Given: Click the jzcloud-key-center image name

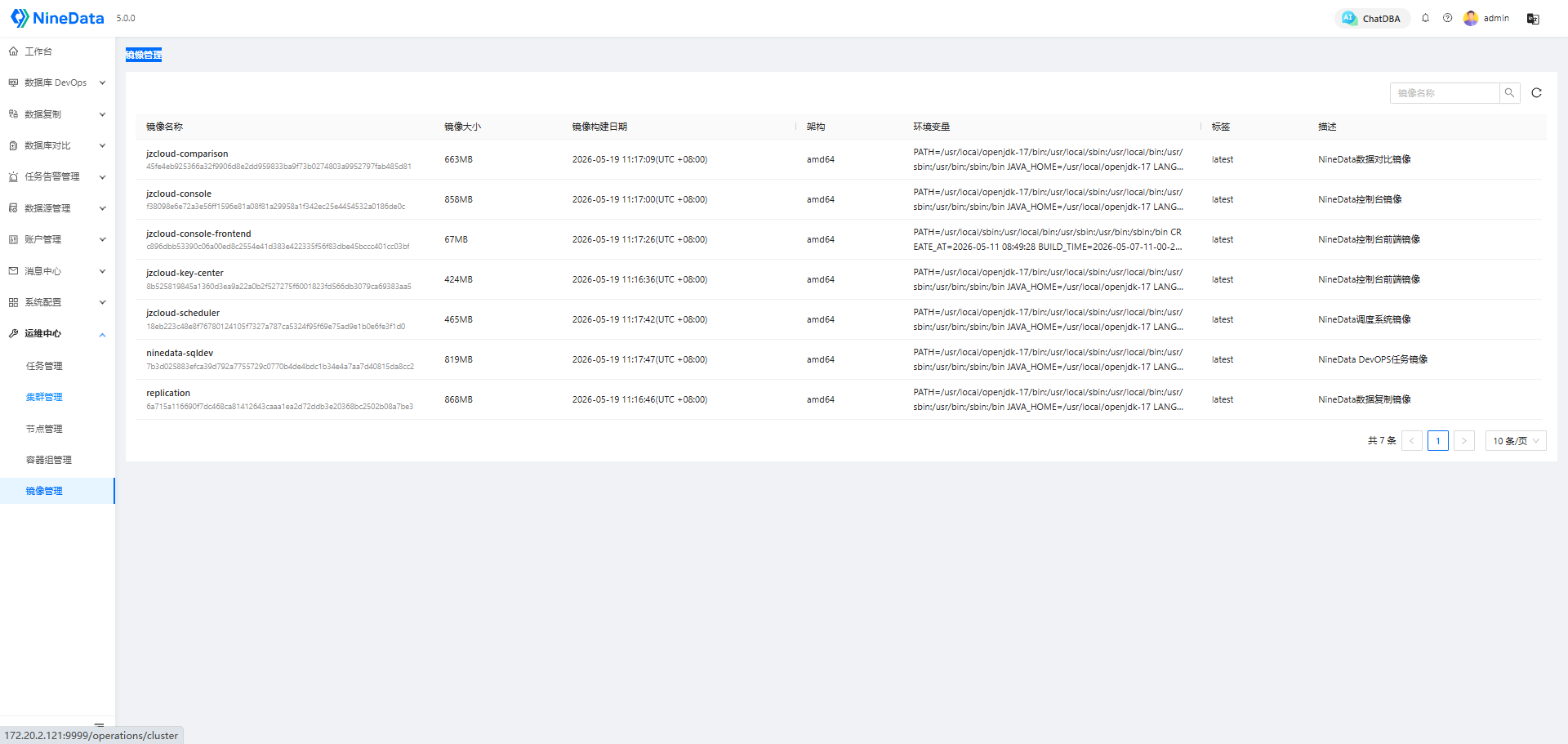Looking at the screenshot, I should point(185,273).
